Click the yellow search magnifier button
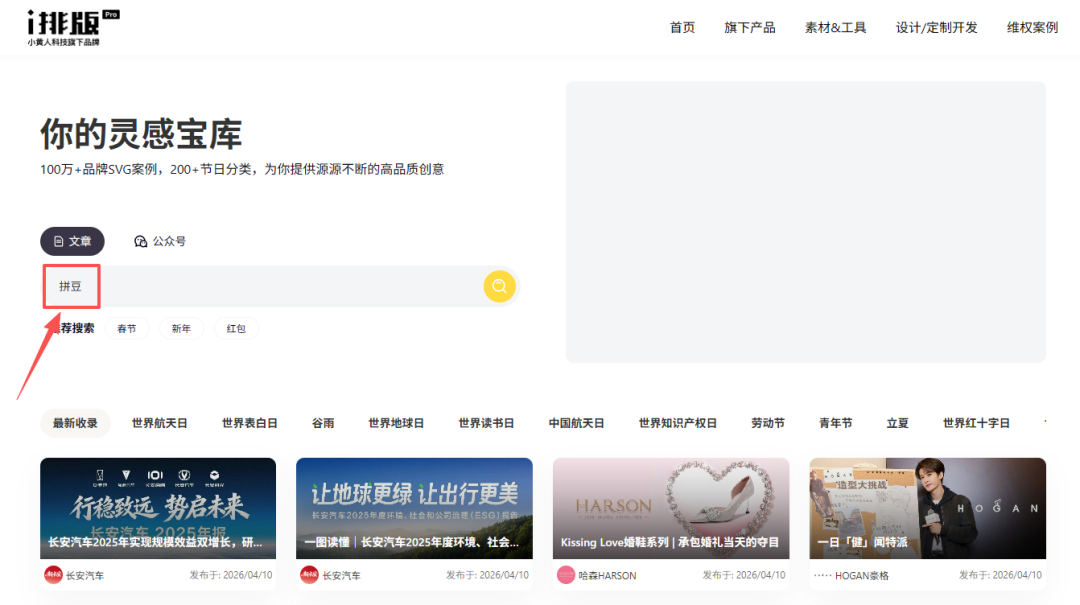Viewport: 1080px width, 605px height. tap(499, 286)
